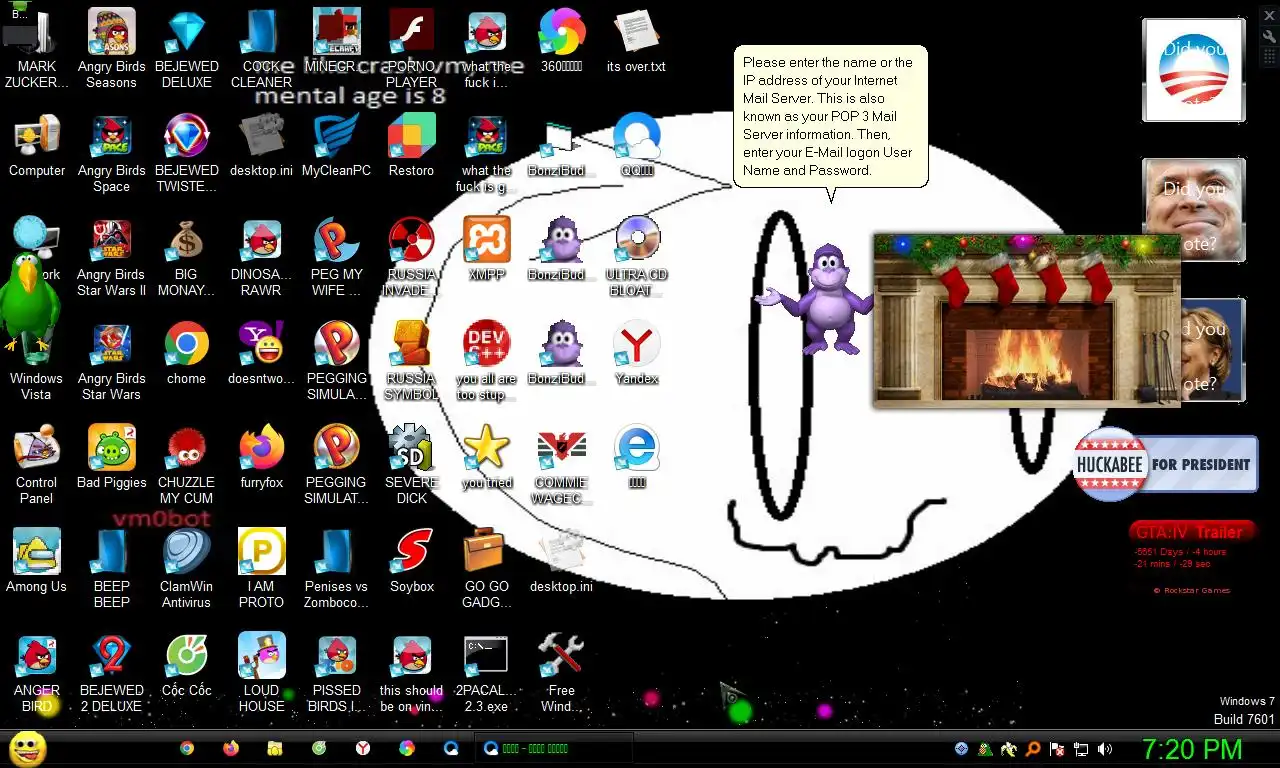
Task: Launch the MyCleanPC shortcut
Action: pyautogui.click(x=337, y=145)
